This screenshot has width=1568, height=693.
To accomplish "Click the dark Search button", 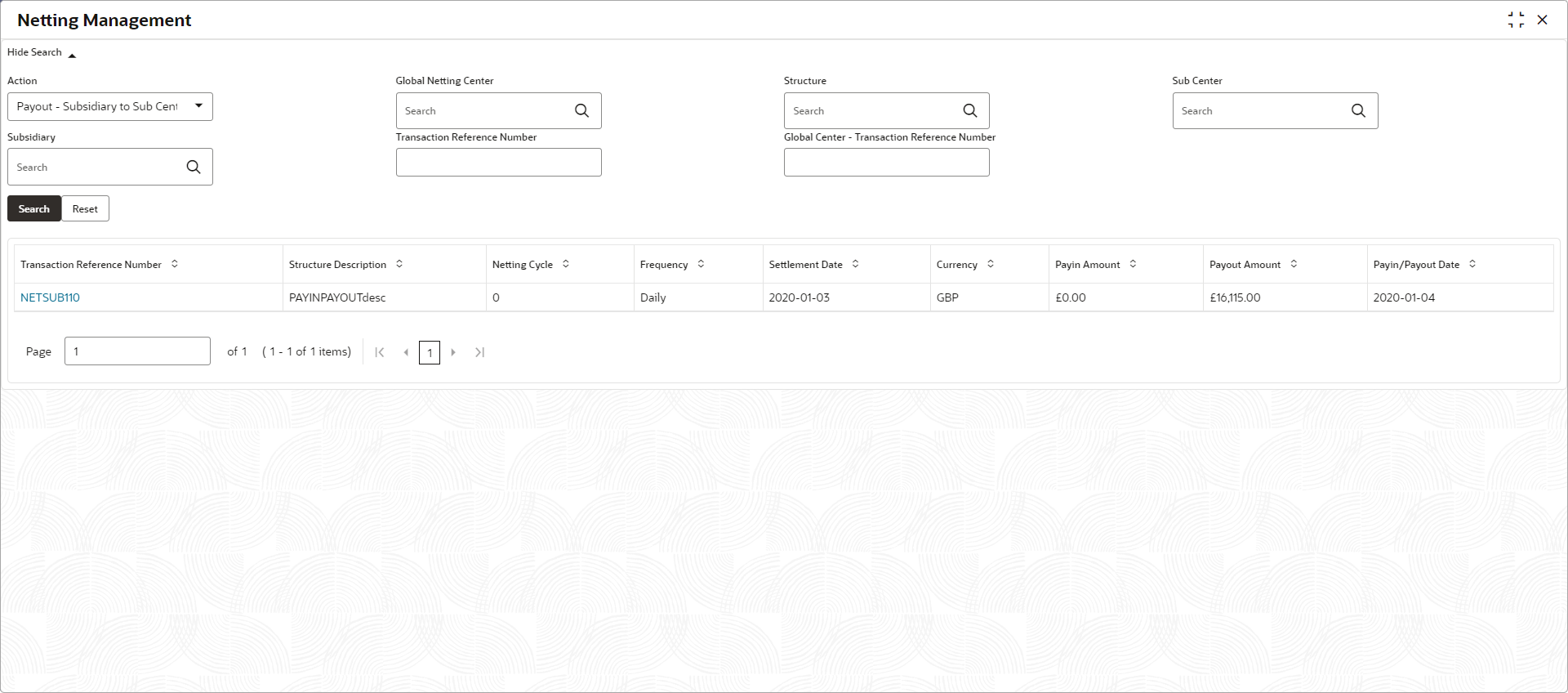I will (x=34, y=208).
